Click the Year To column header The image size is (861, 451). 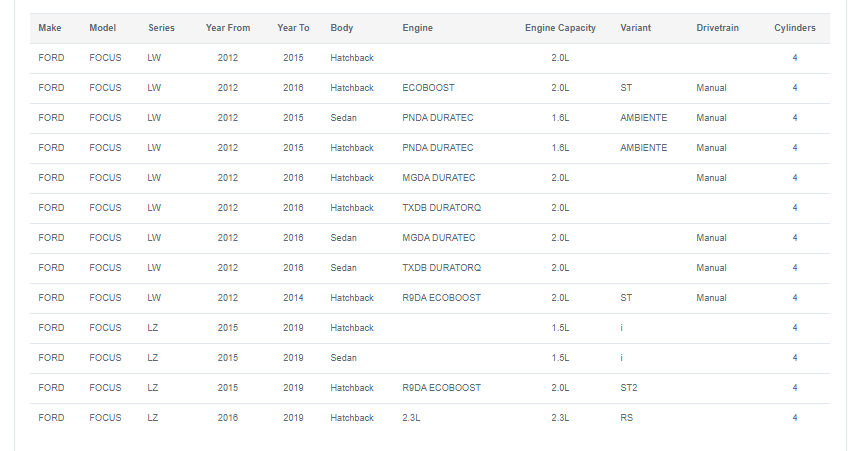[x=293, y=28]
